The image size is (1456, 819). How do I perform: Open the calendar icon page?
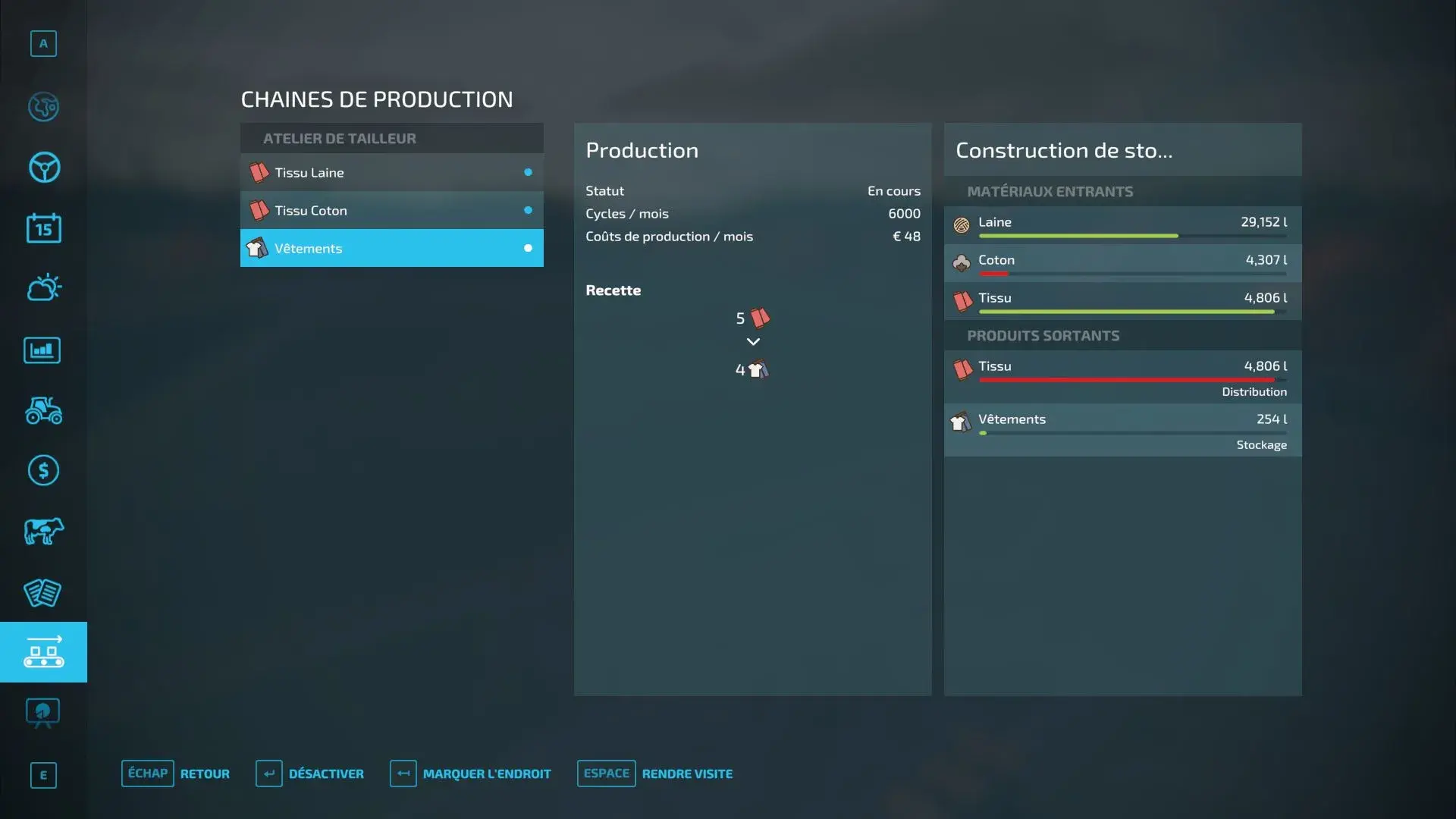pyautogui.click(x=43, y=228)
